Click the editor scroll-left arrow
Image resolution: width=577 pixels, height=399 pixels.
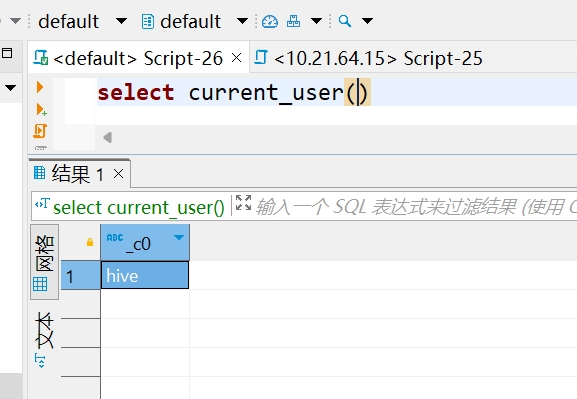(107, 138)
